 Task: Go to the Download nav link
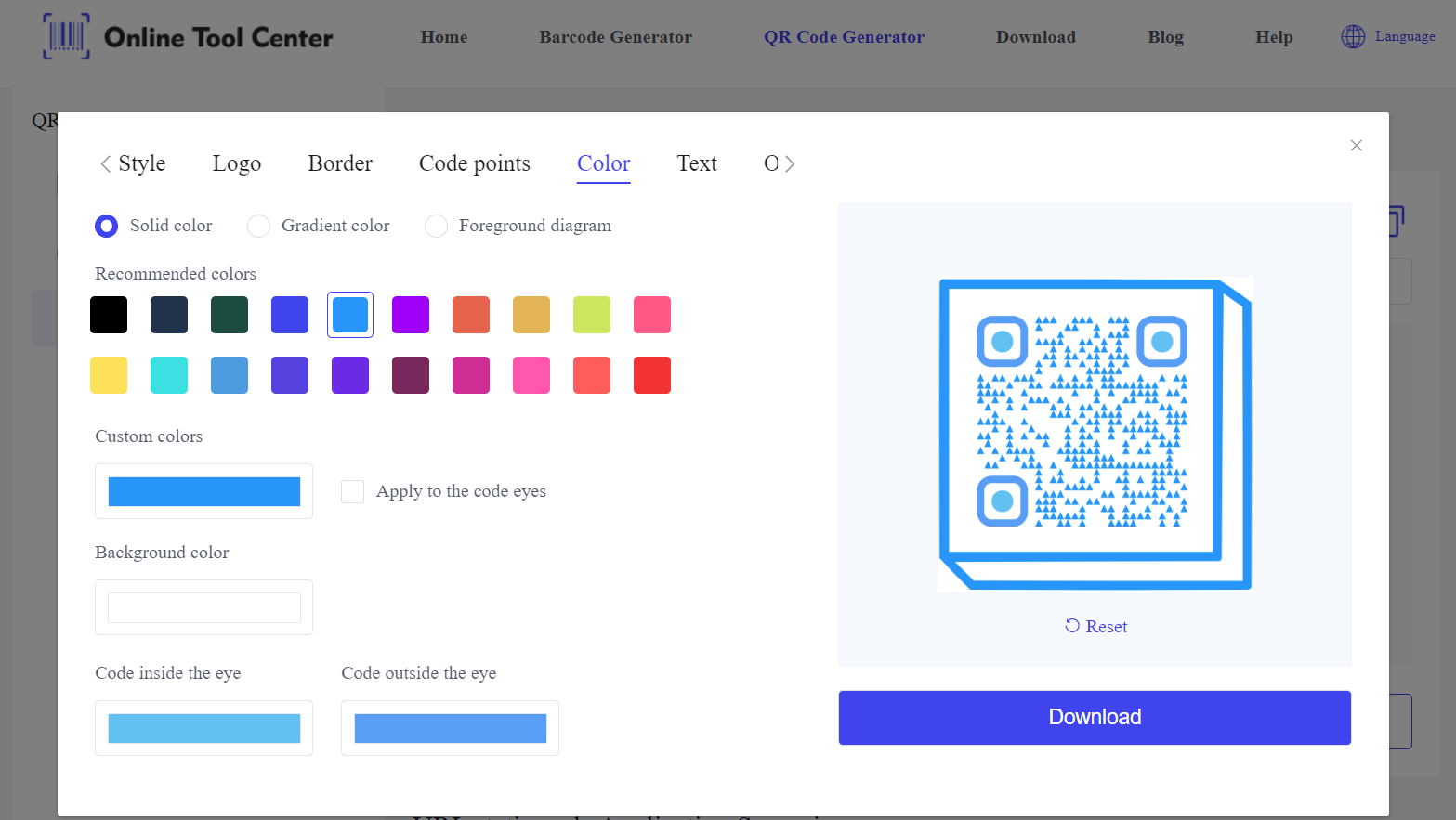[1036, 37]
